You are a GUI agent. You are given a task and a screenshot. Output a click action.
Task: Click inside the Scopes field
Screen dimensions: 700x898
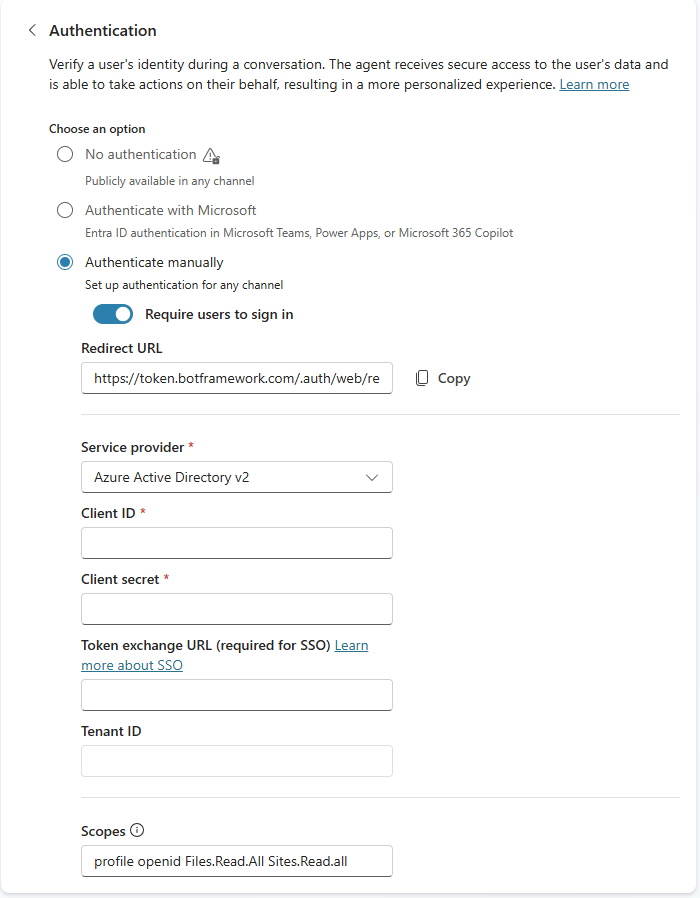click(x=236, y=861)
